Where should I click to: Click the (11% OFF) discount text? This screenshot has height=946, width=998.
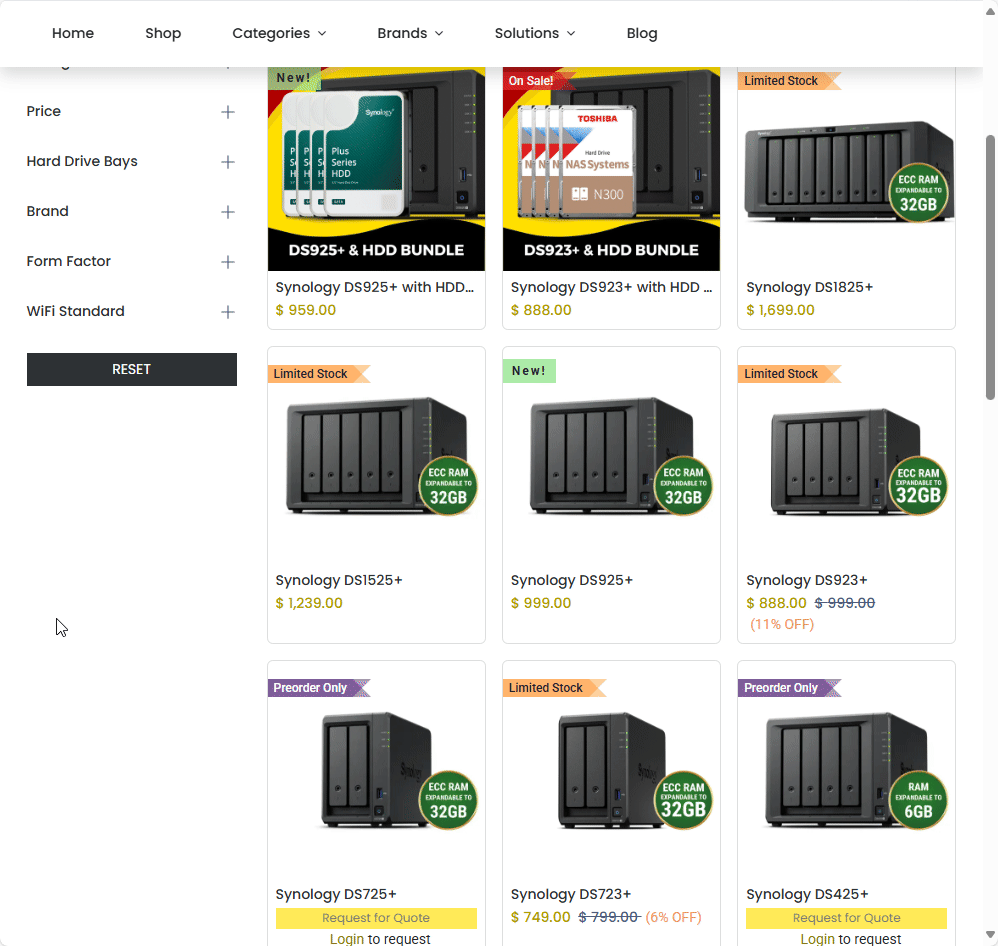tap(782, 625)
